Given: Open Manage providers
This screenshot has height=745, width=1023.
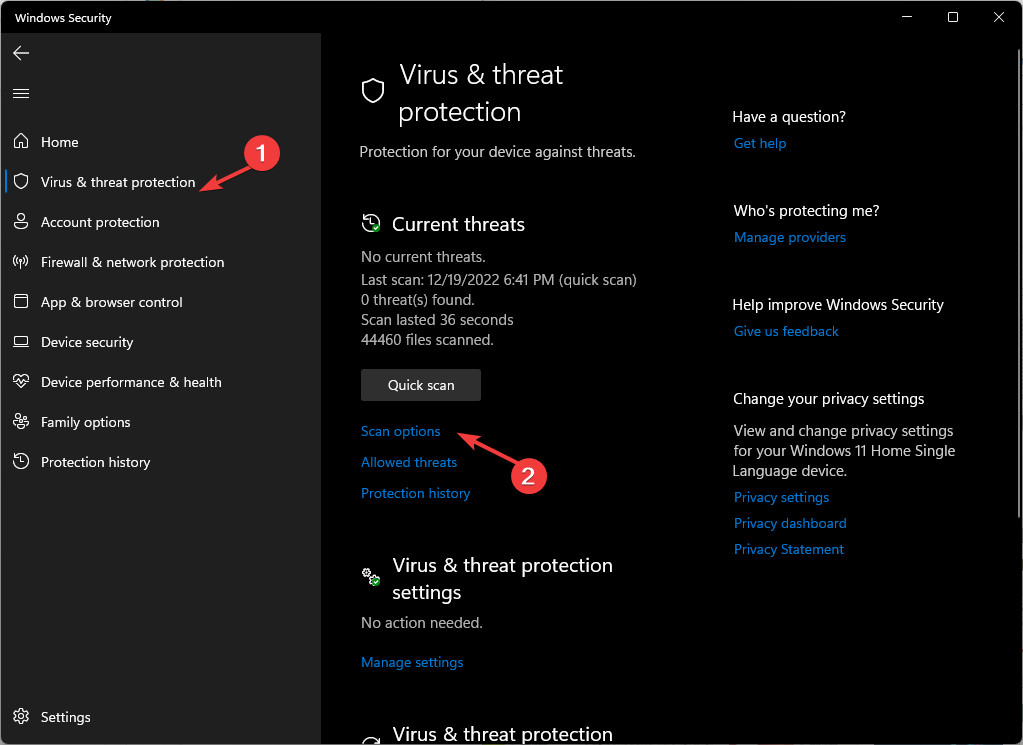Looking at the screenshot, I should tap(789, 237).
